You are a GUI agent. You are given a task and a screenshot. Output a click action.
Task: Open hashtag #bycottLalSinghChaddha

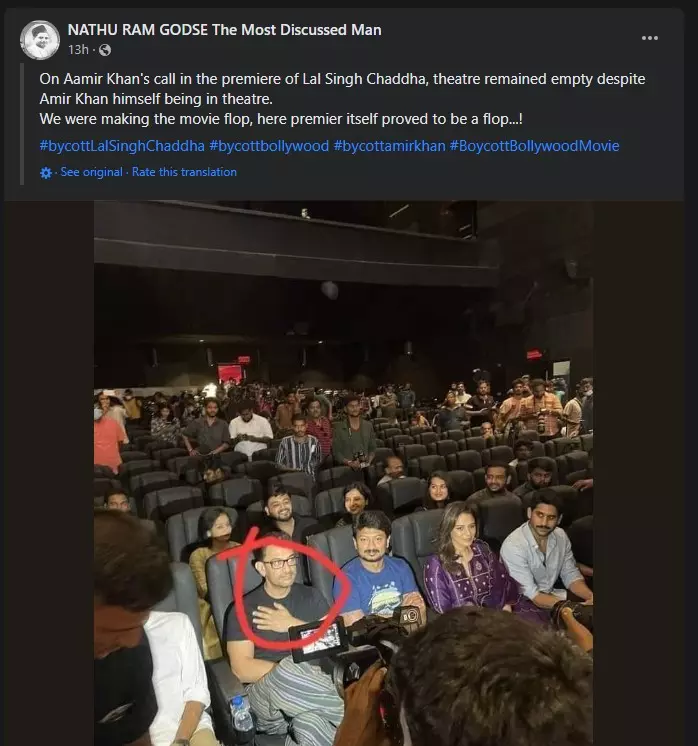(x=122, y=146)
